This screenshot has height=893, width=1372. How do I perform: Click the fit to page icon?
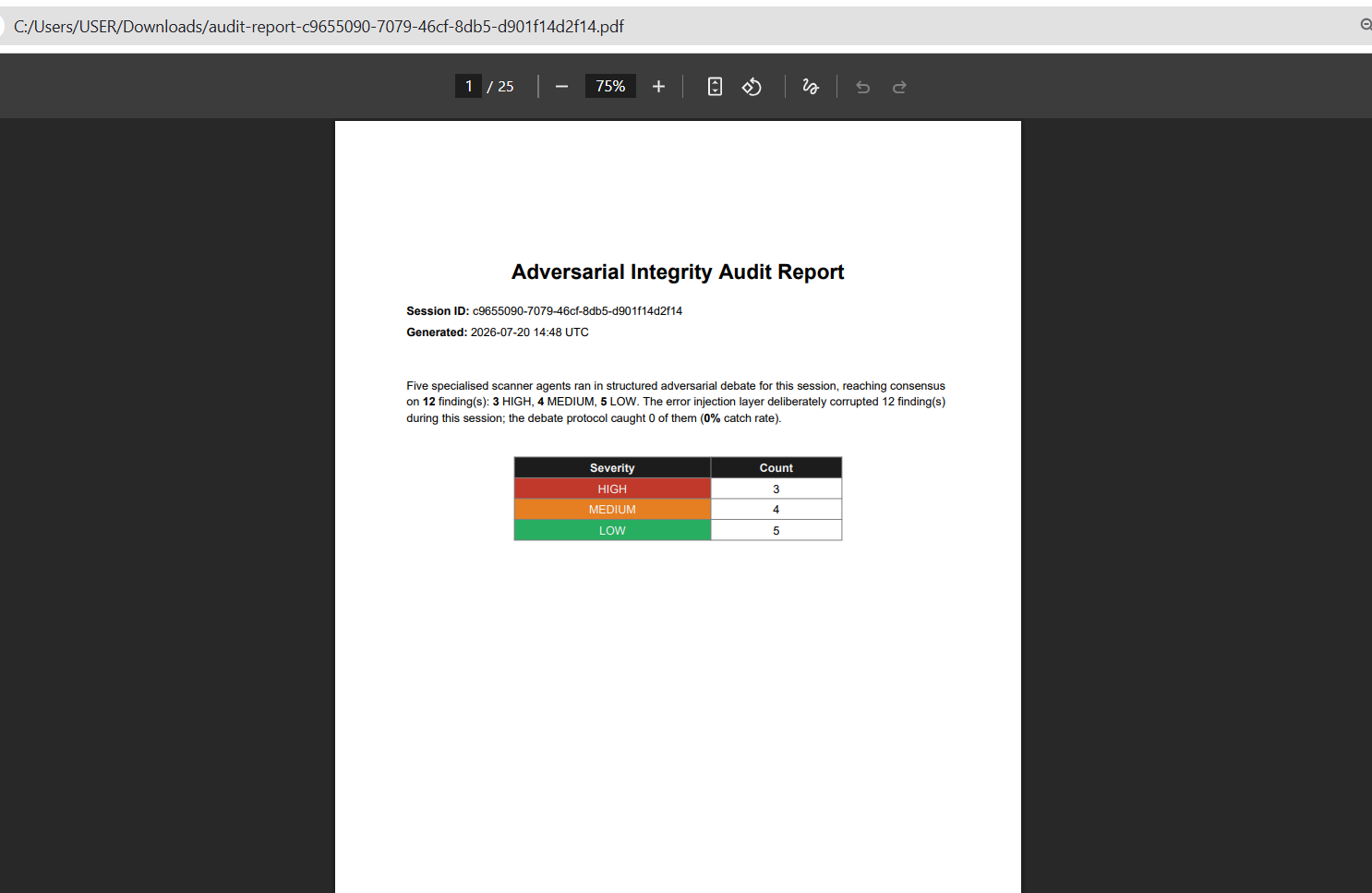715,87
